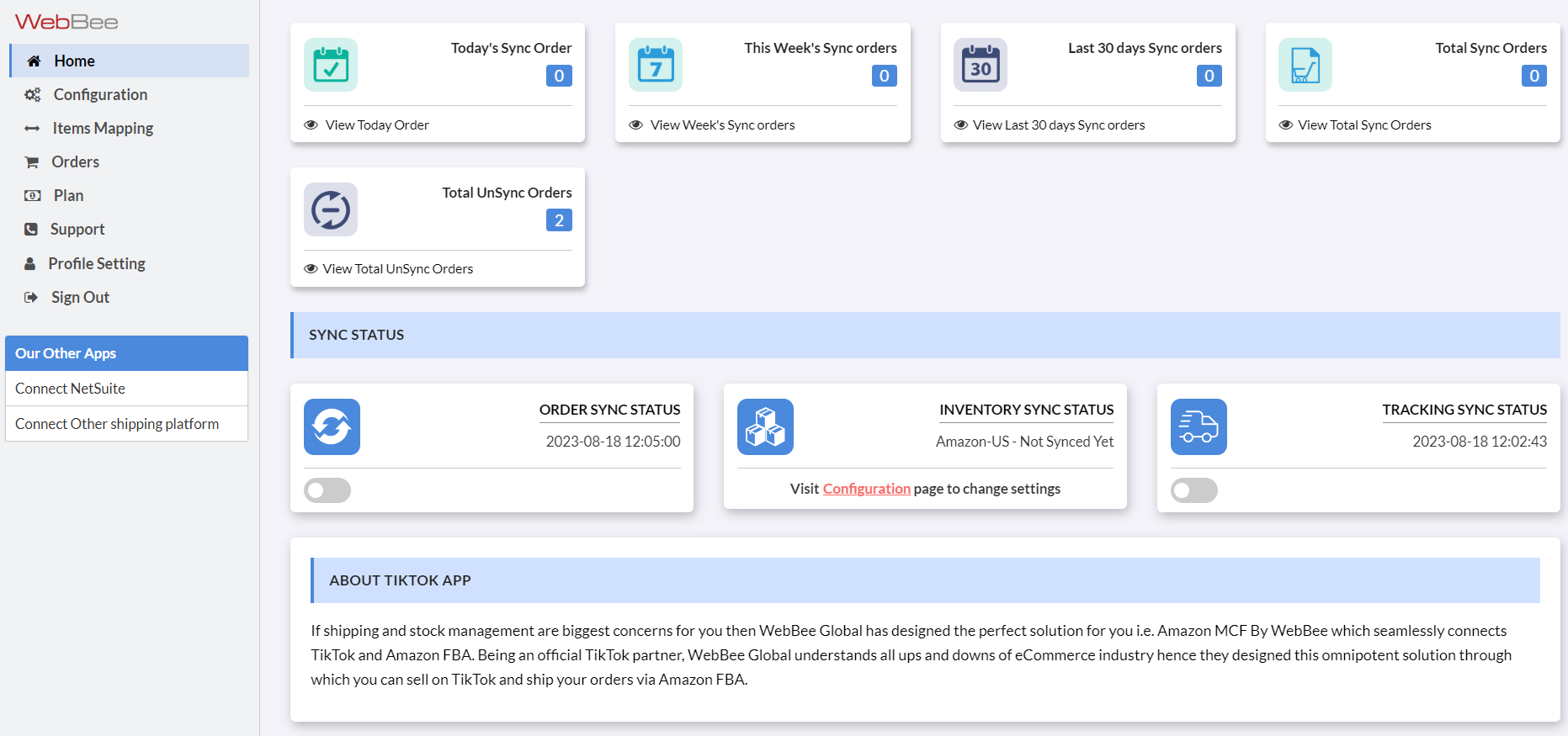Click the Today's Sync Order calendar icon
The width and height of the screenshot is (1568, 736).
(x=330, y=65)
